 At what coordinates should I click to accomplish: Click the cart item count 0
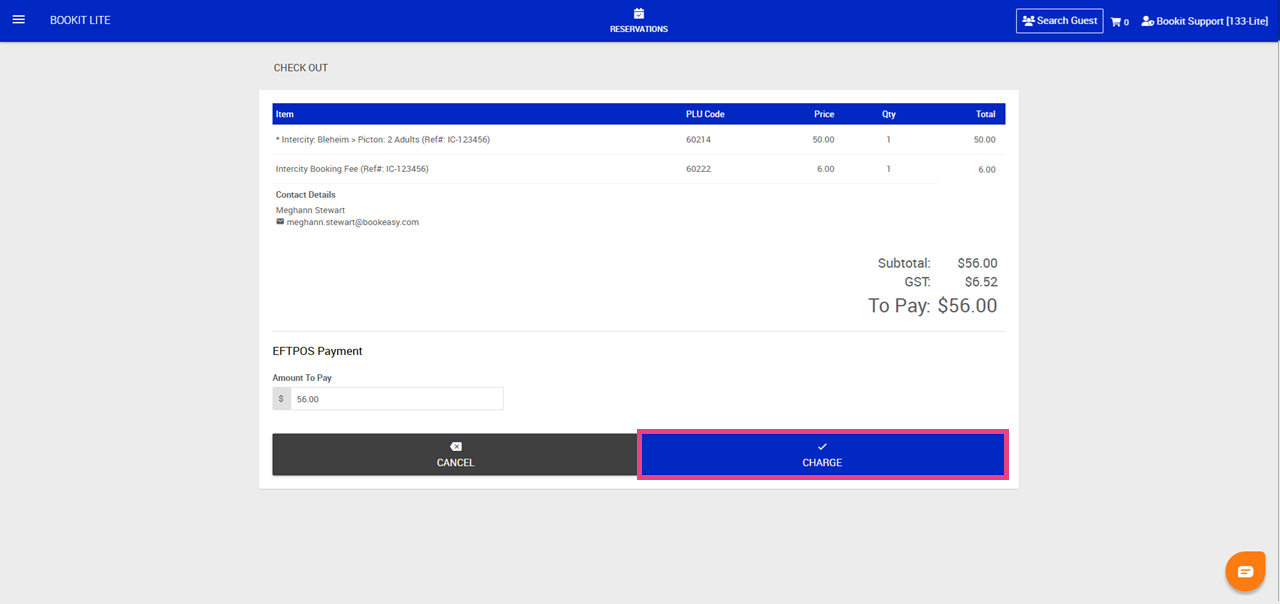(1126, 22)
